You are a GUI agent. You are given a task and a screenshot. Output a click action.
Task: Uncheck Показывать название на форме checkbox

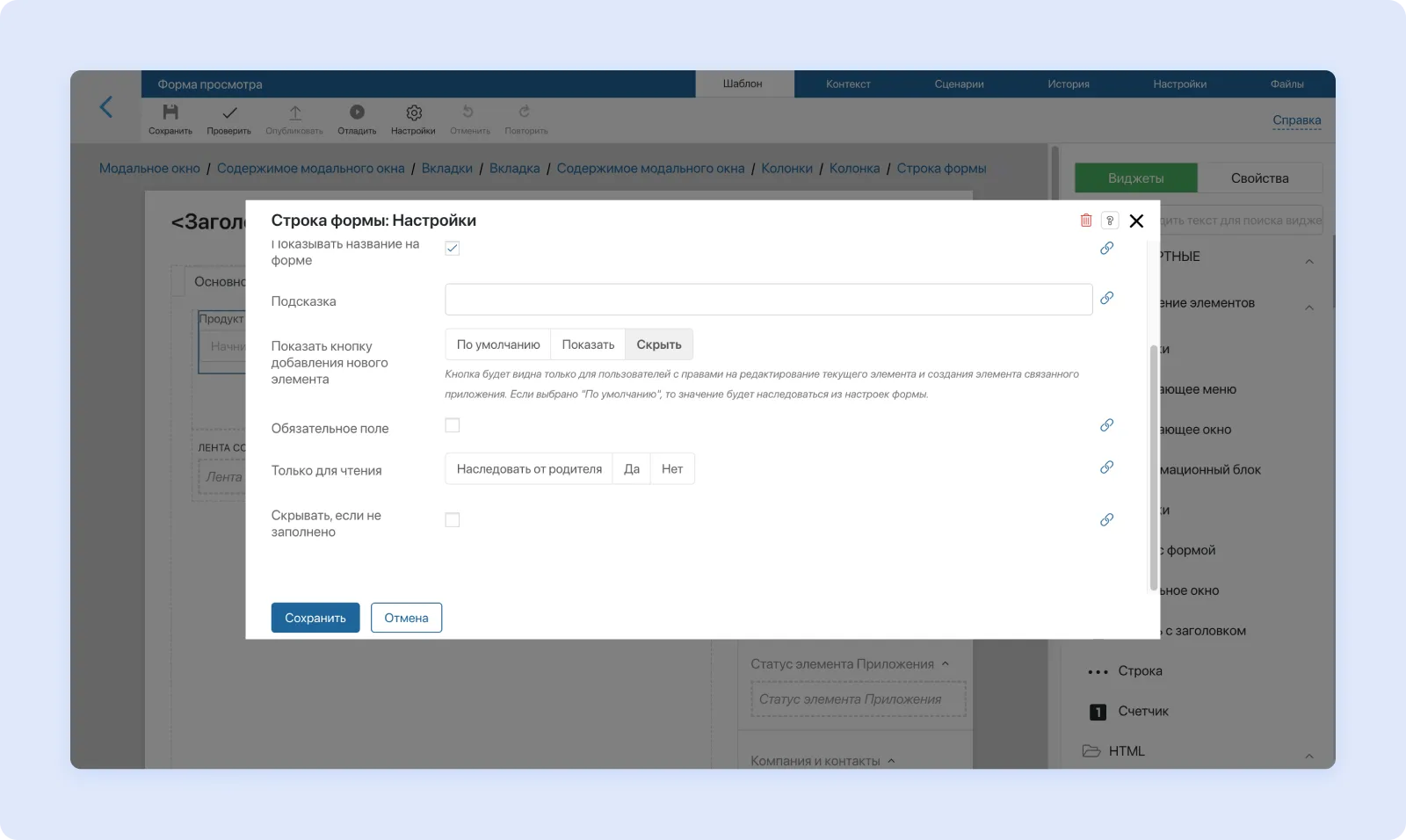pos(453,249)
